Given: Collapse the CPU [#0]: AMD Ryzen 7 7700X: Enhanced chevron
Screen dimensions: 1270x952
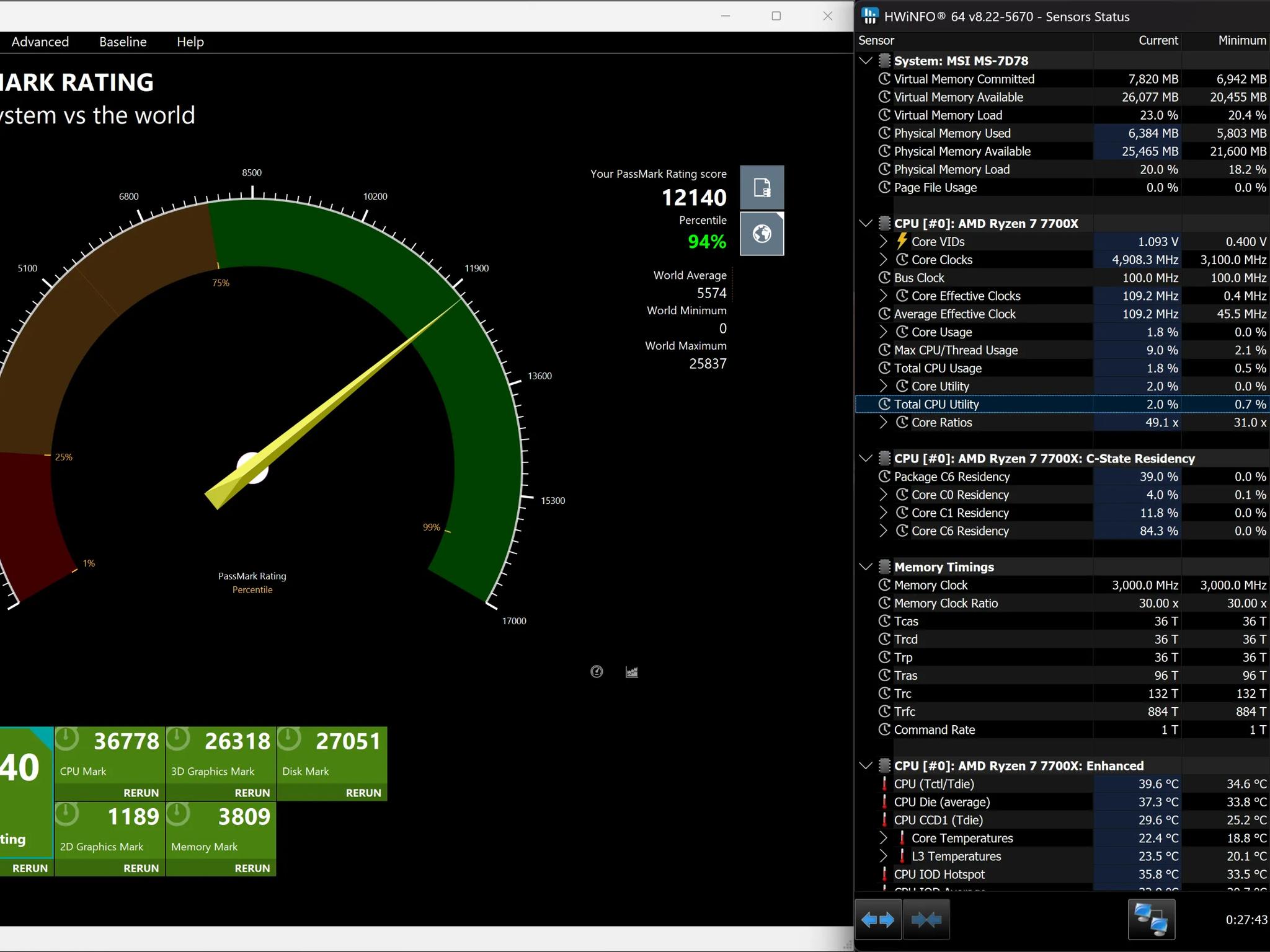Looking at the screenshot, I should [866, 765].
